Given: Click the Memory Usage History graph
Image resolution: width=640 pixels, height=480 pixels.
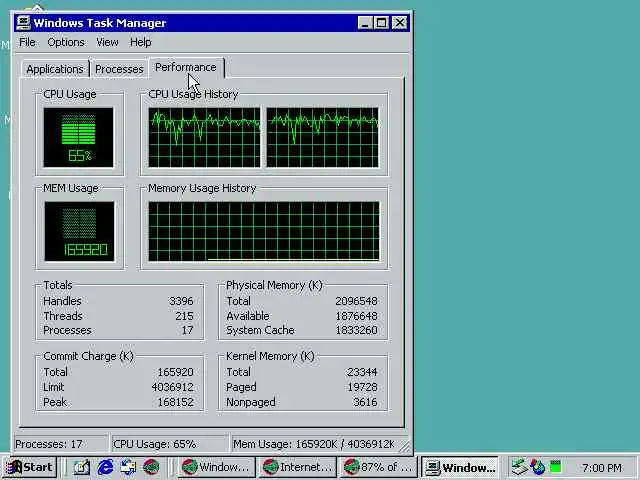Looking at the screenshot, I should tap(264, 231).
